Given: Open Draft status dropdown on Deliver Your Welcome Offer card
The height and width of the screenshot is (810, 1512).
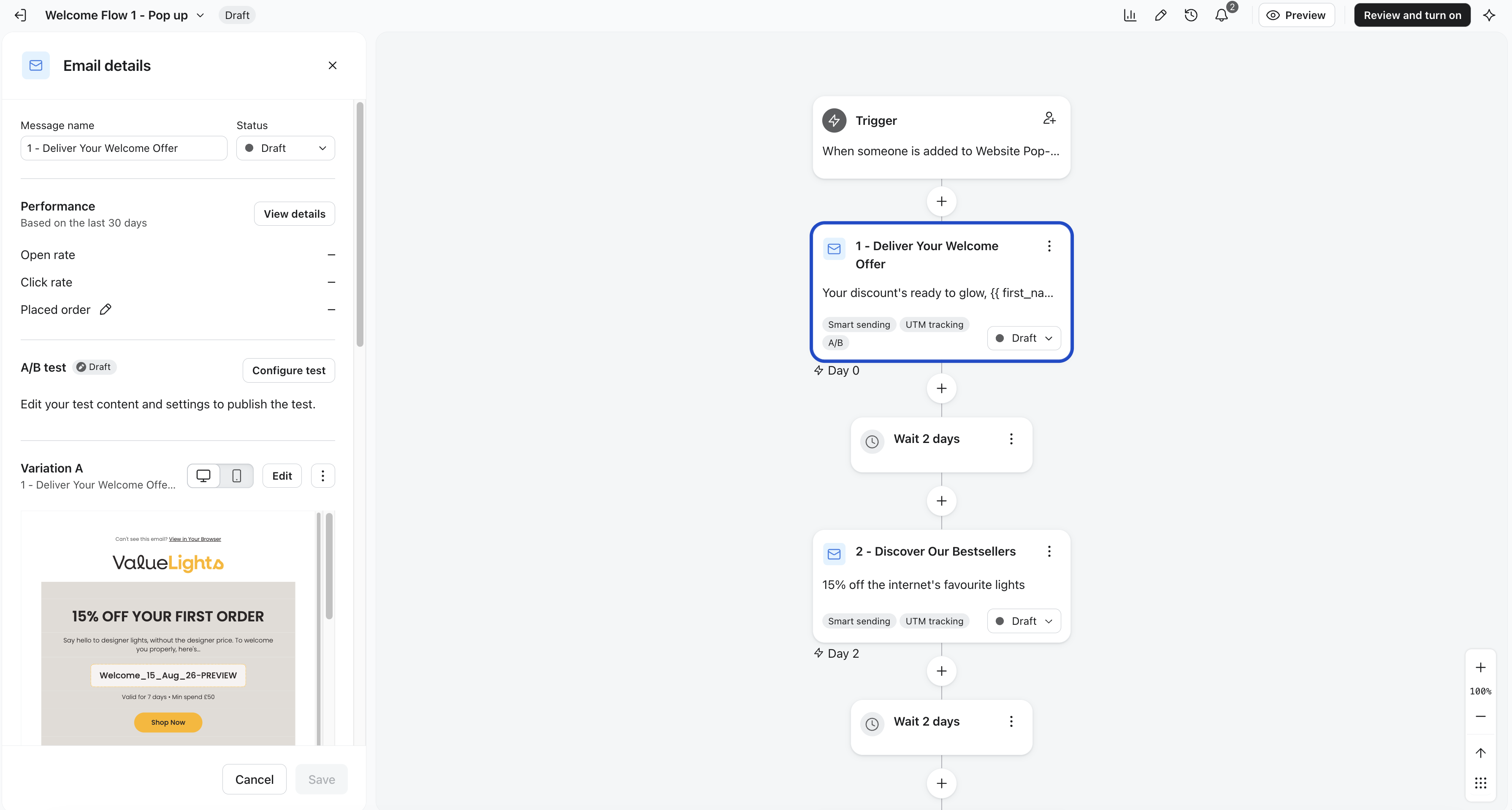Looking at the screenshot, I should (1024, 338).
